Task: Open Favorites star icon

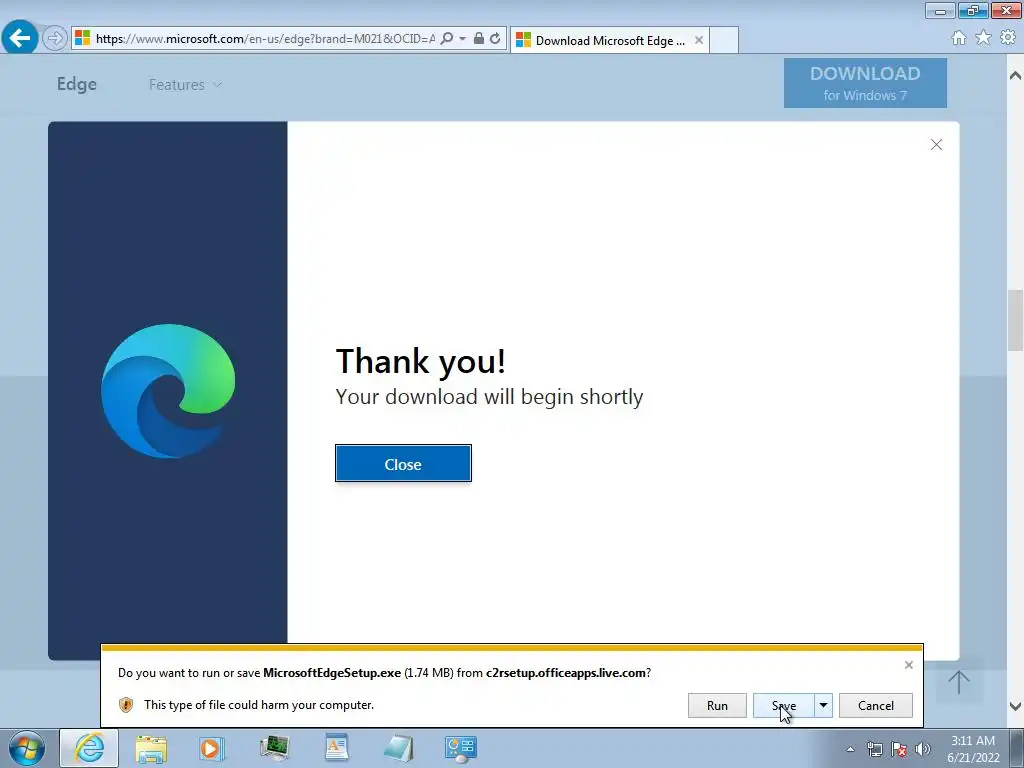Action: click(x=983, y=38)
